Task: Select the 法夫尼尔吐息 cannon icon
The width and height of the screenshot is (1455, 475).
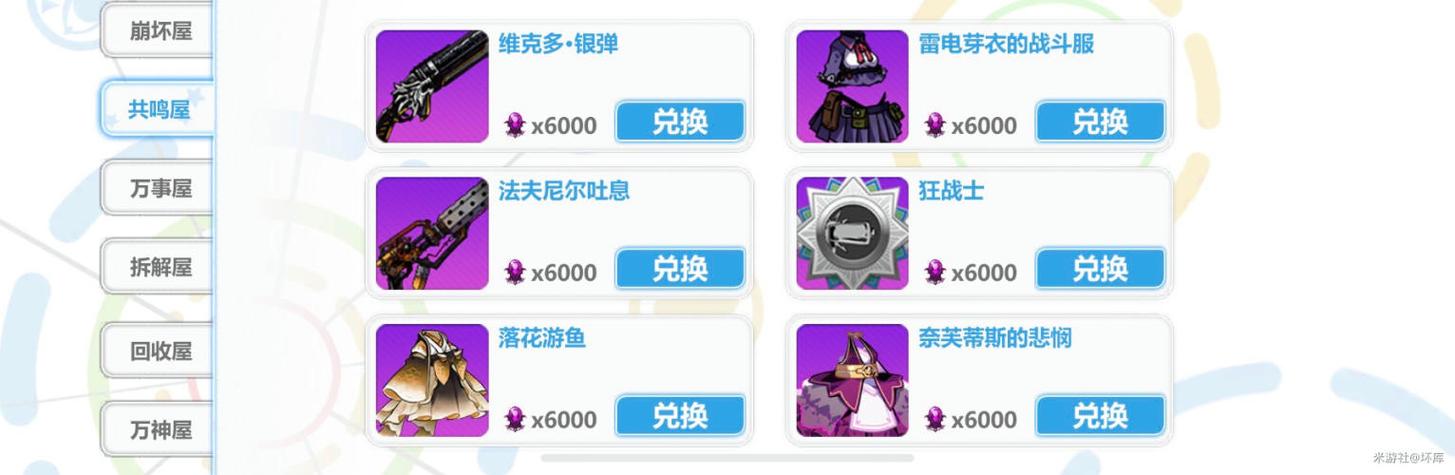Action: [432, 233]
